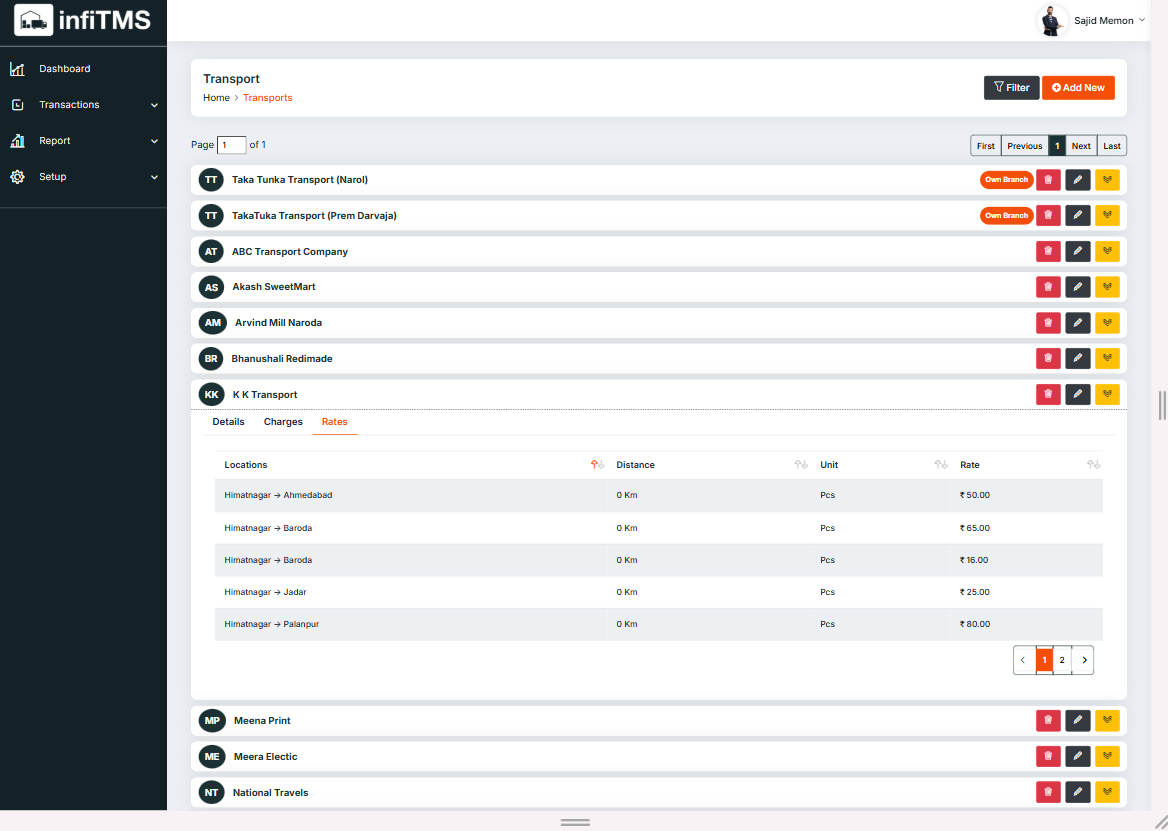Sort the table by Rate column

(x=1093, y=465)
